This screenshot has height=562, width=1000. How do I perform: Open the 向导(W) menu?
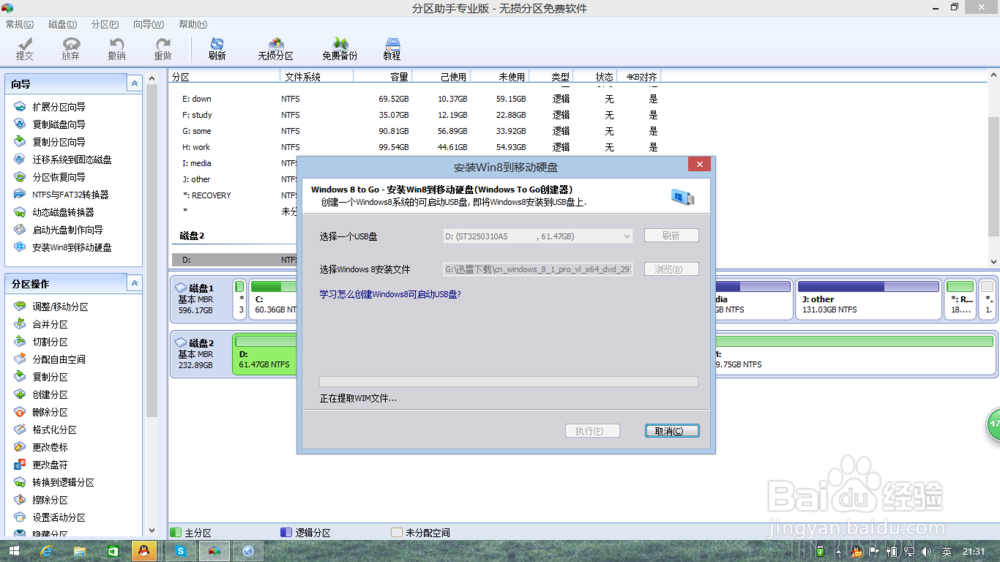pyautogui.click(x=148, y=24)
